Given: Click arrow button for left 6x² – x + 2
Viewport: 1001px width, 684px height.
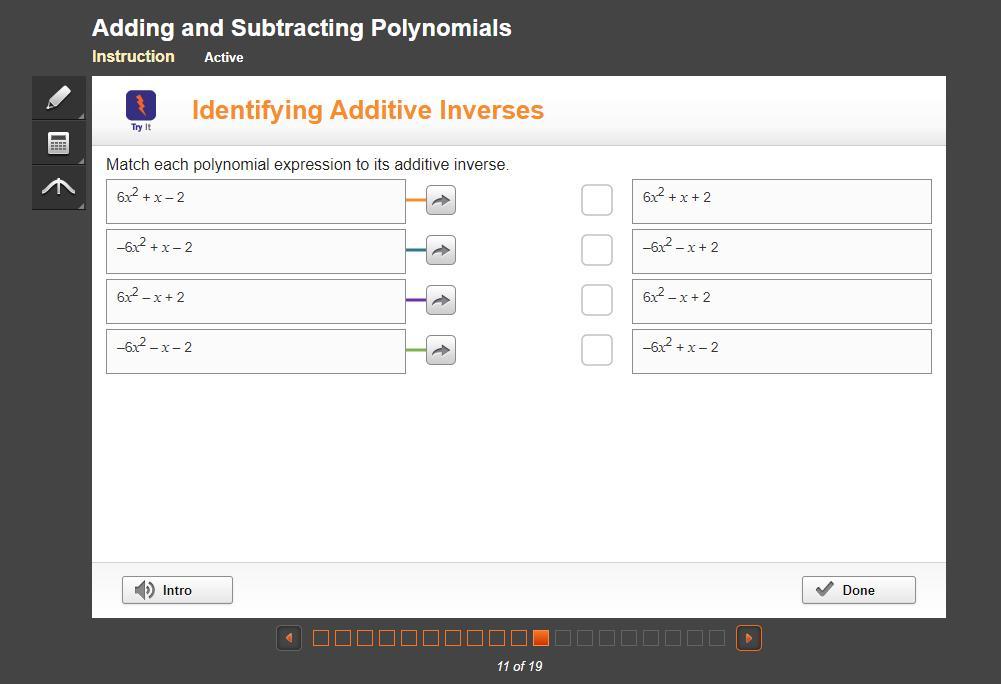Looking at the screenshot, I should click(441, 300).
